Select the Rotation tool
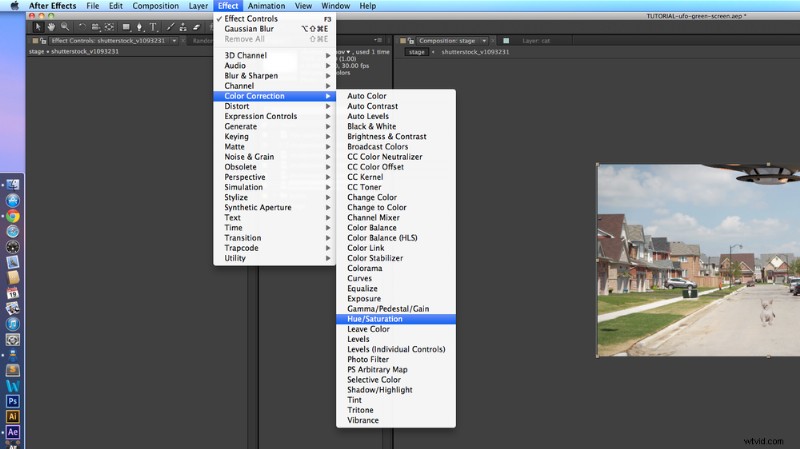The height and width of the screenshot is (449, 800). 82,27
